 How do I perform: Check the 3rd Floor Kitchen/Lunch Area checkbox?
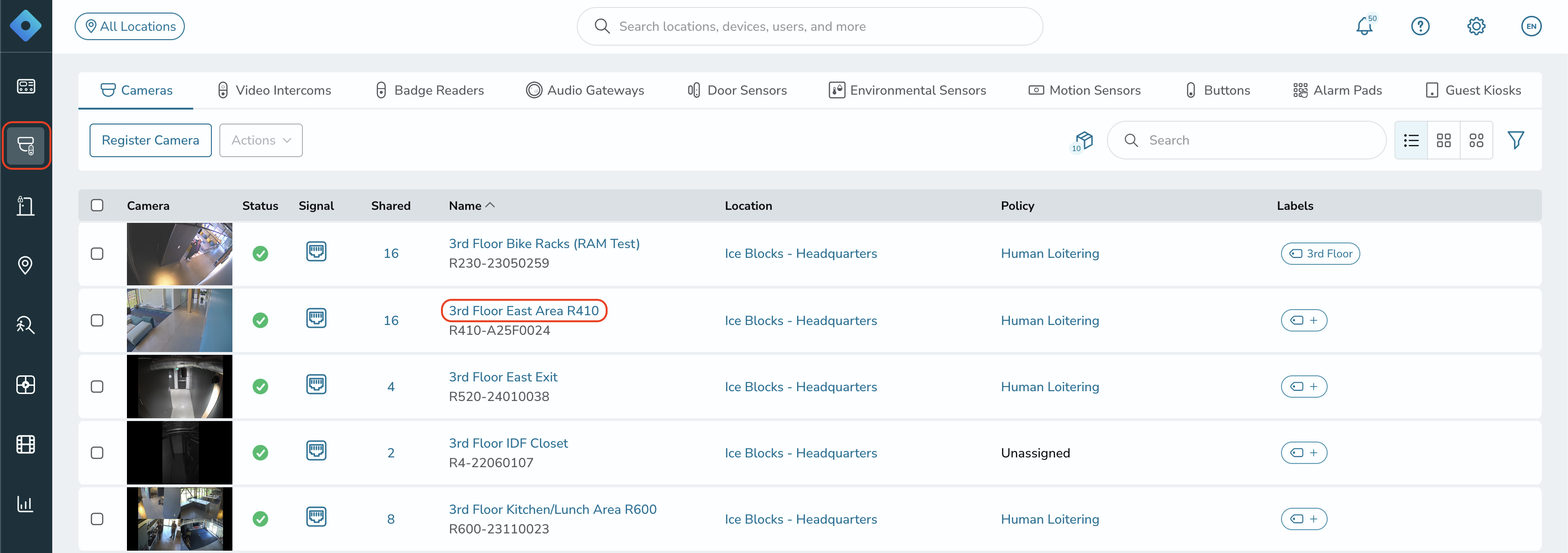coord(98,519)
